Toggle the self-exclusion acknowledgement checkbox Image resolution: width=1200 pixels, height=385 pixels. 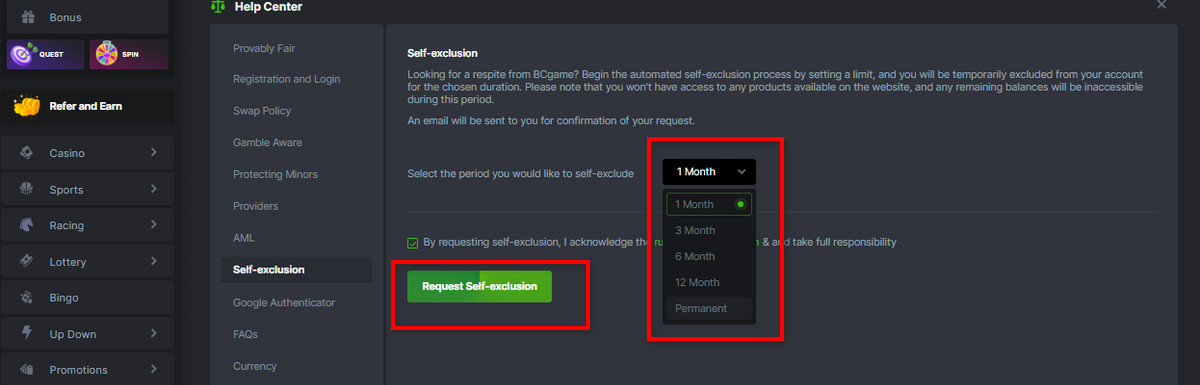coord(413,242)
